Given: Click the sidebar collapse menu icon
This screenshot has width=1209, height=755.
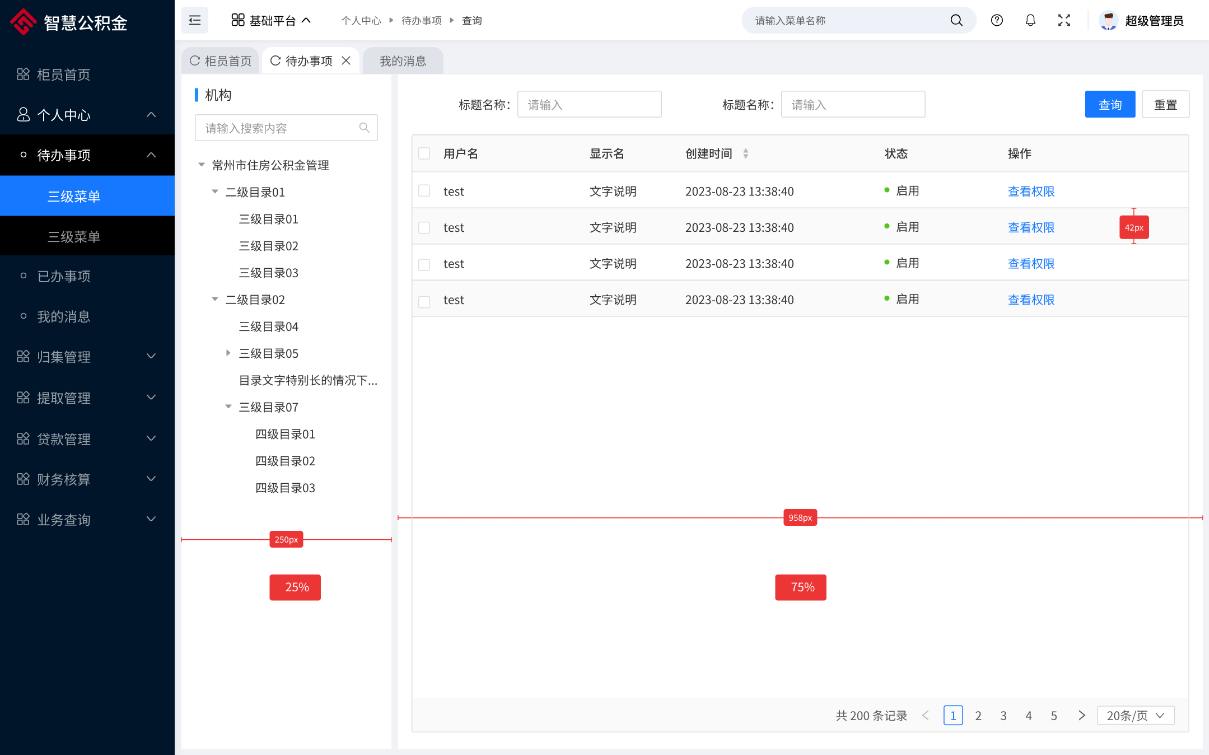Looking at the screenshot, I should tap(194, 20).
